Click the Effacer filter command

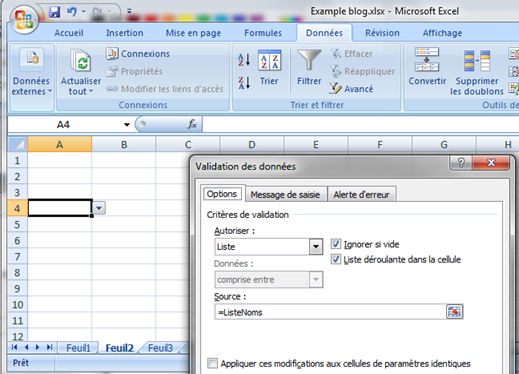pyautogui.click(x=351, y=54)
